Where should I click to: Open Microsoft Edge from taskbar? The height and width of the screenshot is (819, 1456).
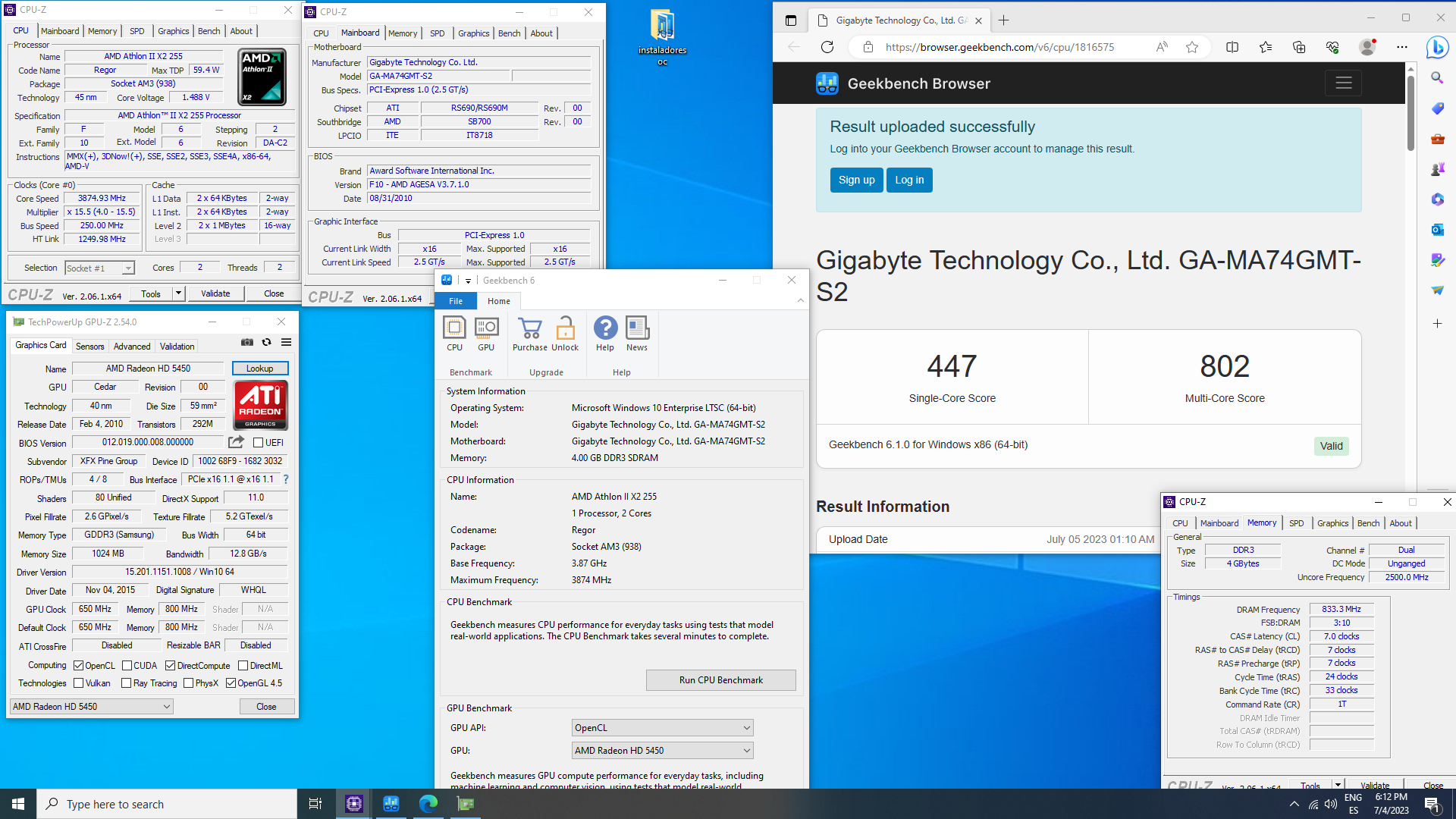tap(428, 804)
